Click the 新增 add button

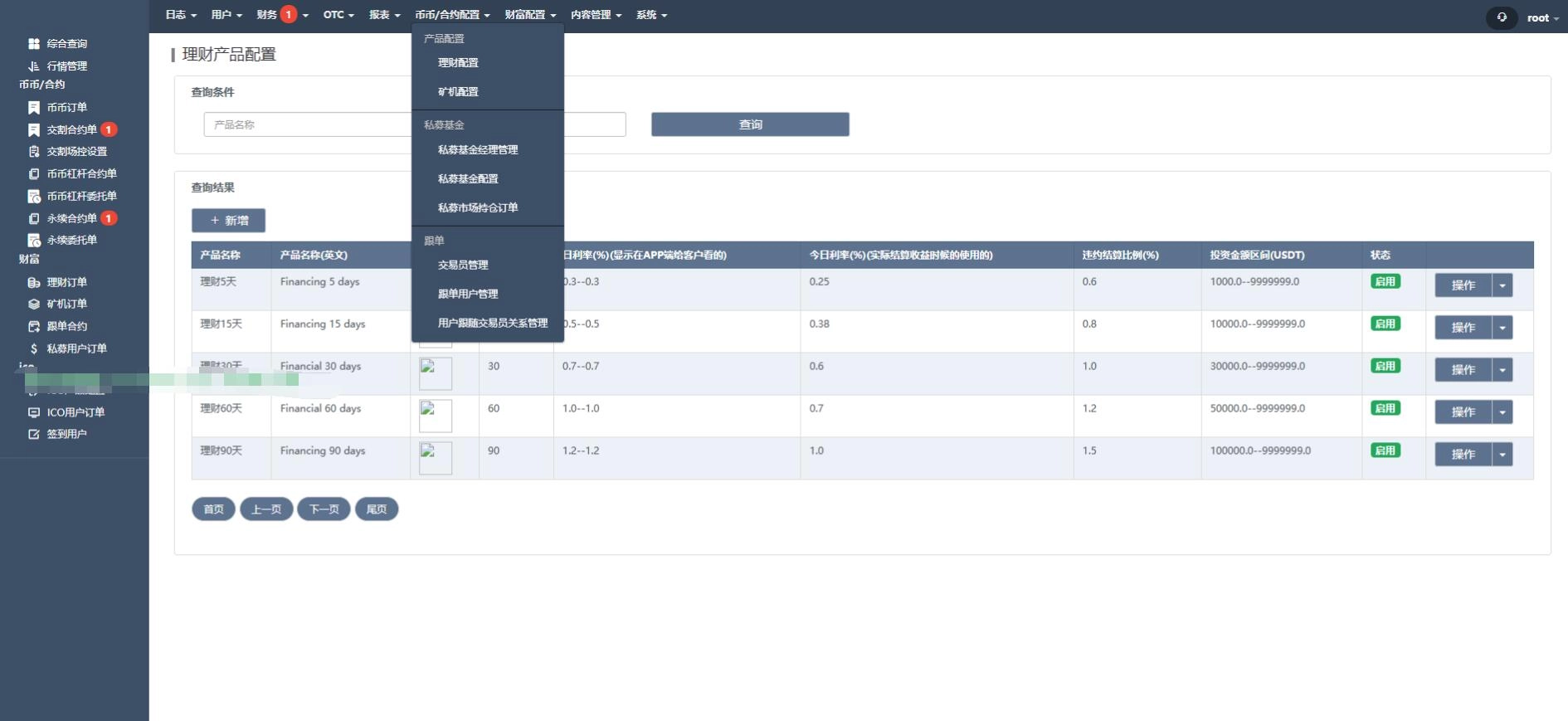pyautogui.click(x=228, y=221)
